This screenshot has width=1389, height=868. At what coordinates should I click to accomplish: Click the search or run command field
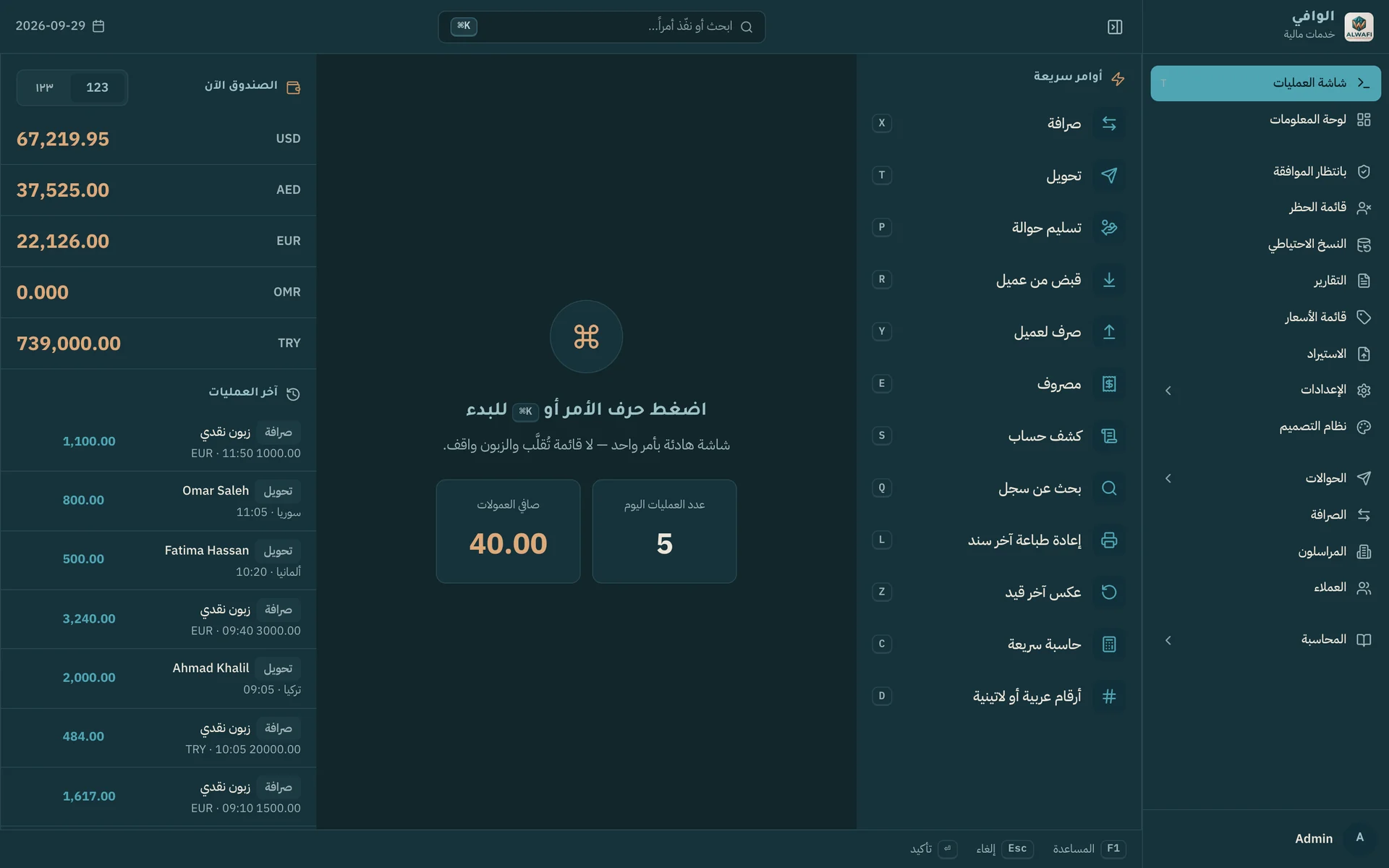click(601, 27)
